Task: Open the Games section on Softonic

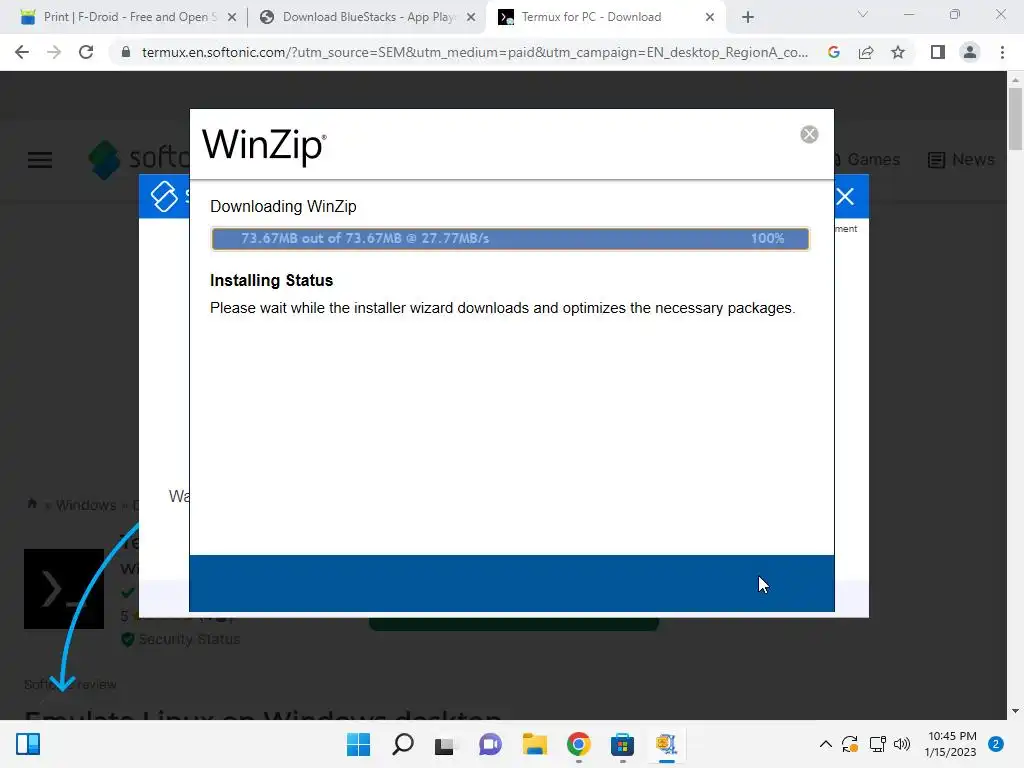Action: click(x=867, y=159)
